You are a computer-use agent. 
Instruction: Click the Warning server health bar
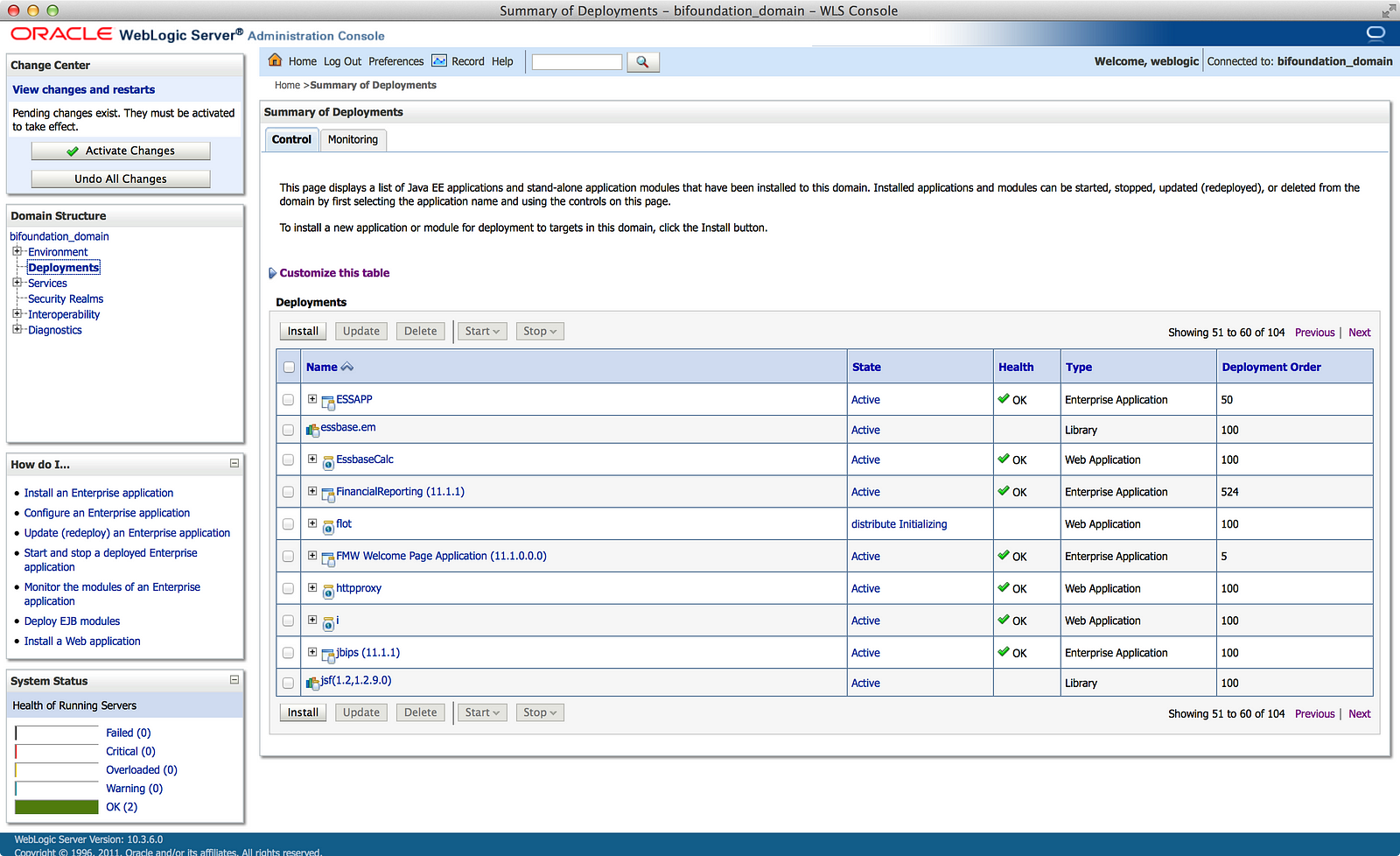57,789
